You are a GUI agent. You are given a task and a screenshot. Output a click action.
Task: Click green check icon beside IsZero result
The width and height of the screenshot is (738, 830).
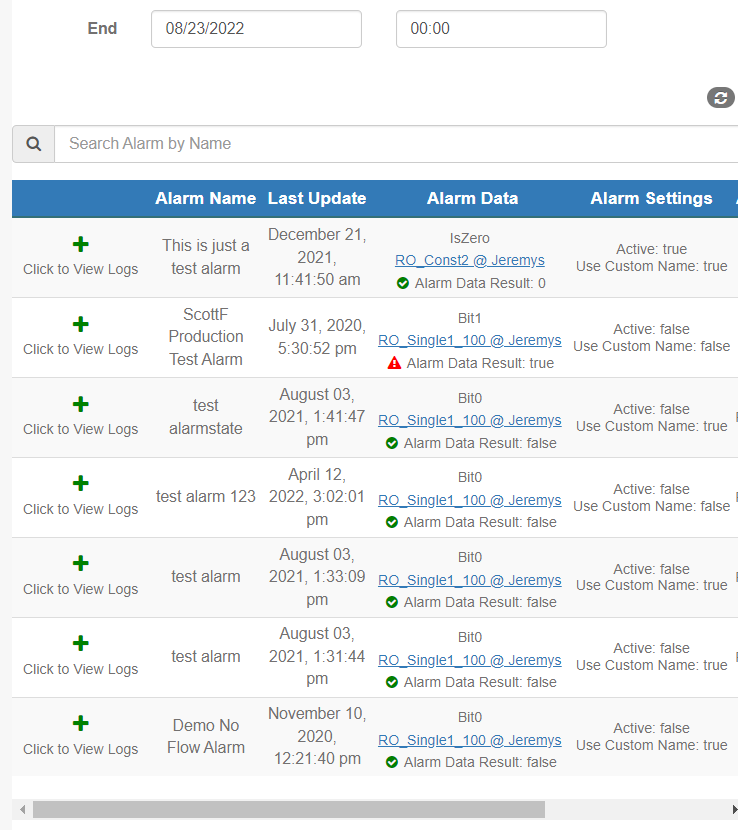click(x=403, y=283)
